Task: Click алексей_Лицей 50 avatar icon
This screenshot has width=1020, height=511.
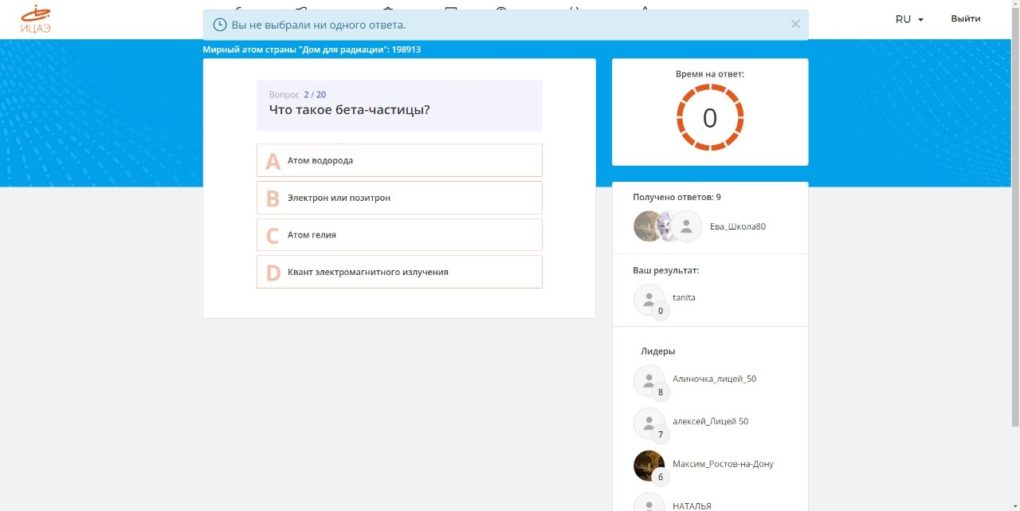Action: [649, 423]
